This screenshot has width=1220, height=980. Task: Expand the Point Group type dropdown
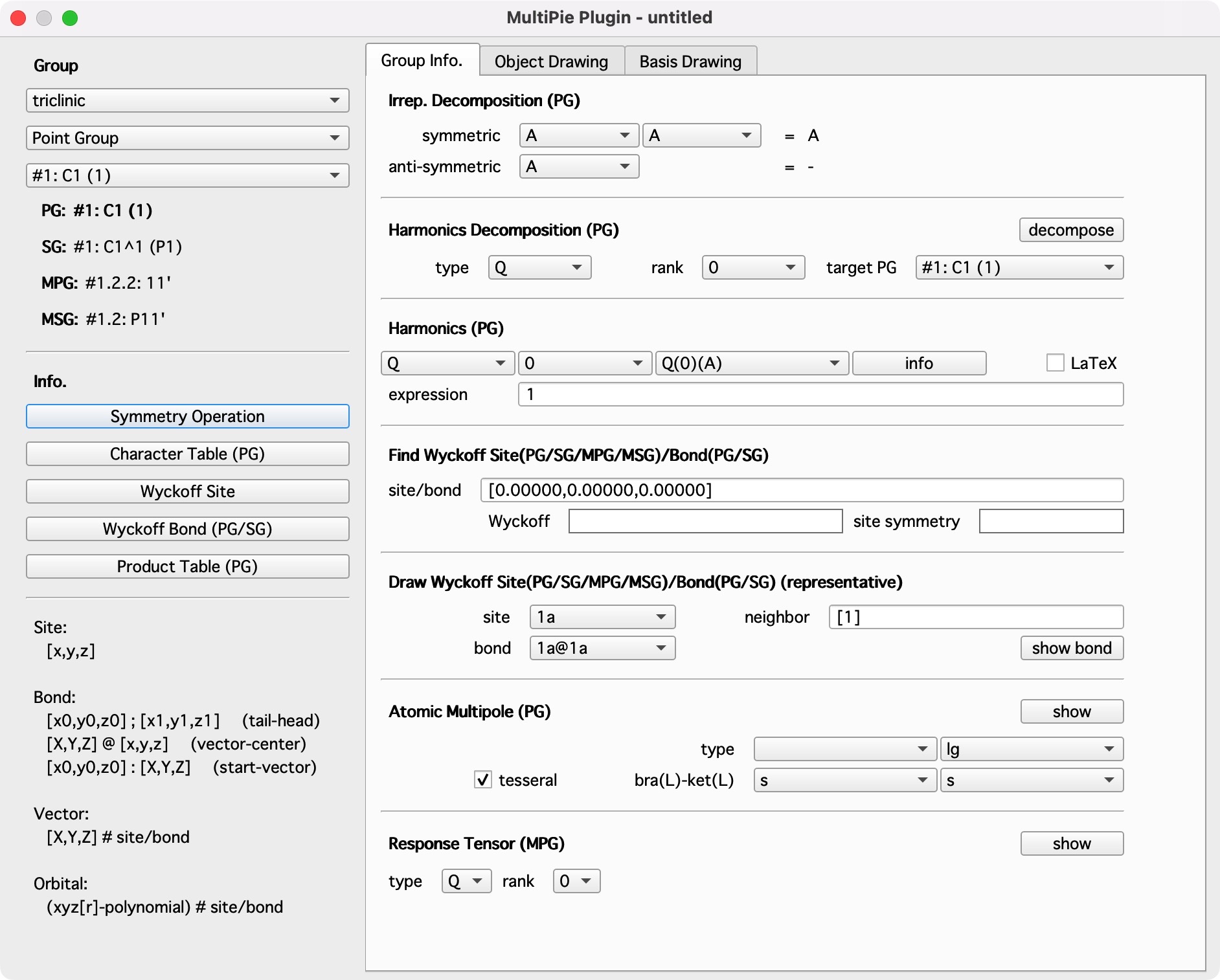pos(188,138)
